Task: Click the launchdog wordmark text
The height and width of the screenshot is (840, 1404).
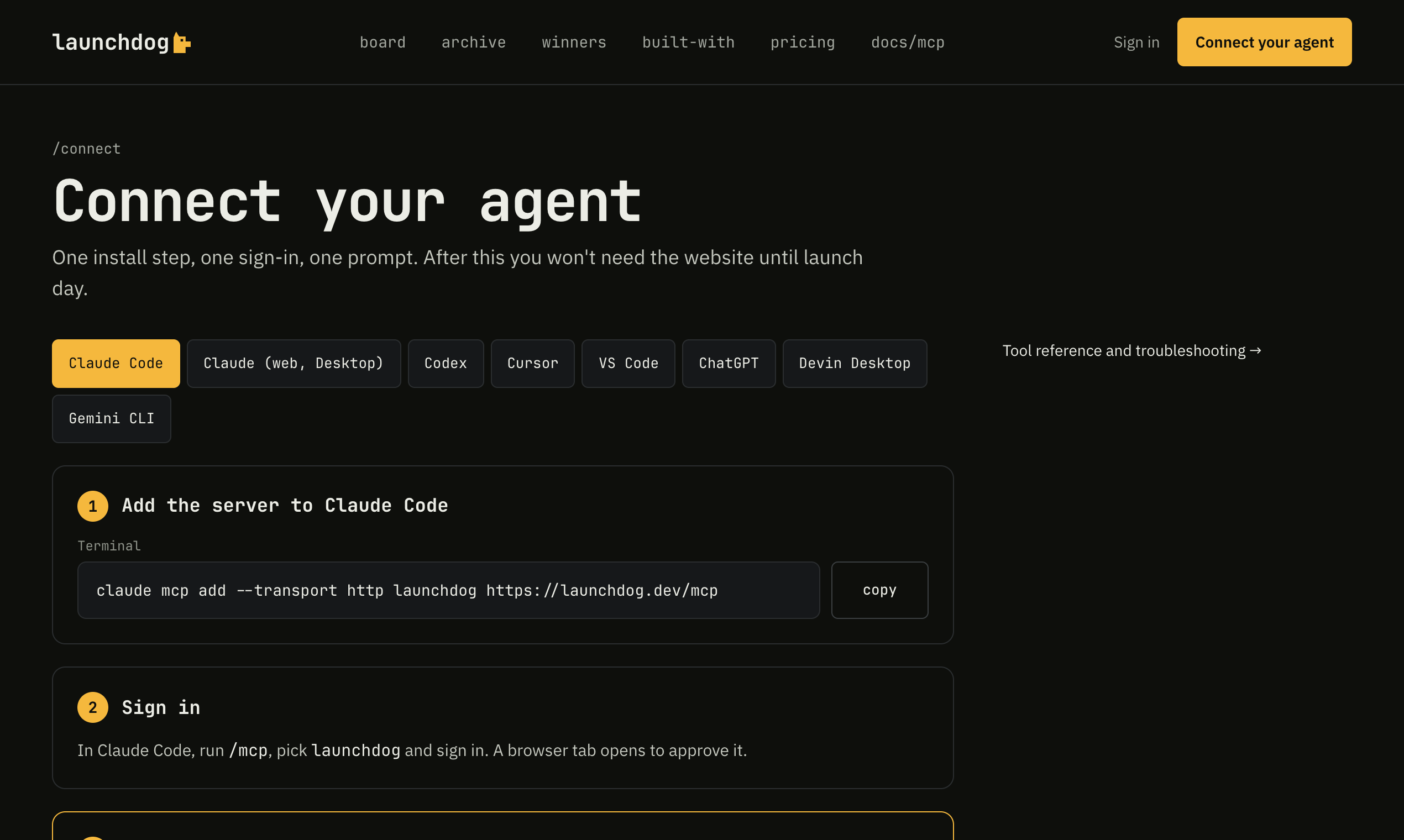Action: tap(111, 43)
